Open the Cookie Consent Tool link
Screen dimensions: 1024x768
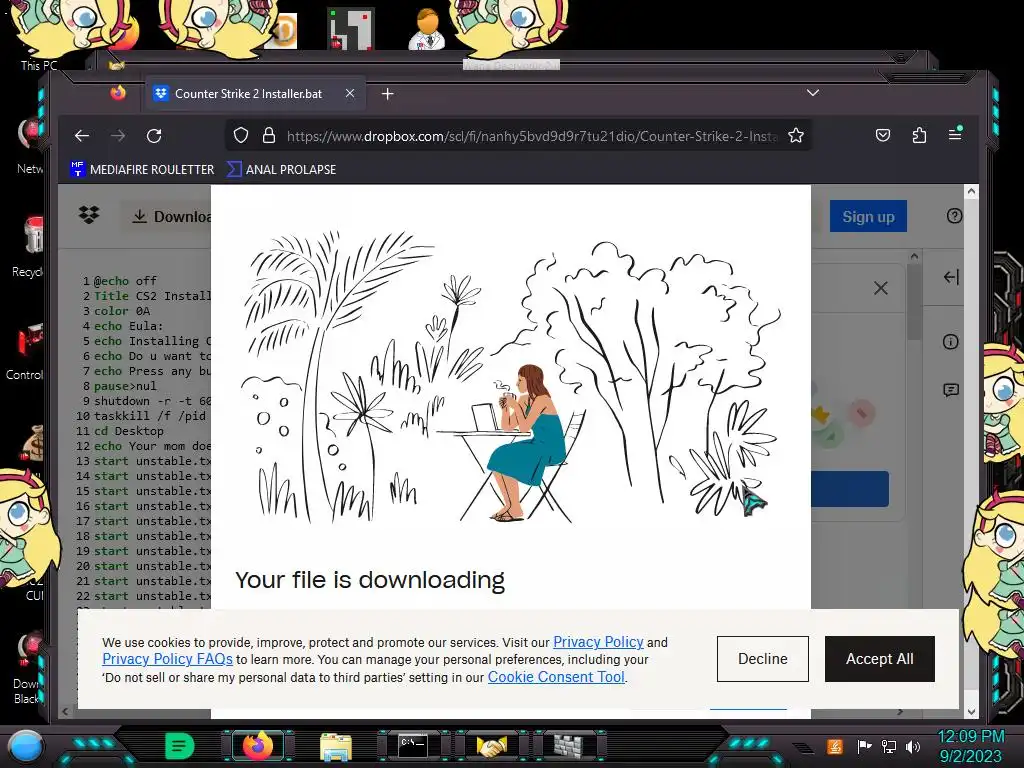click(x=556, y=677)
